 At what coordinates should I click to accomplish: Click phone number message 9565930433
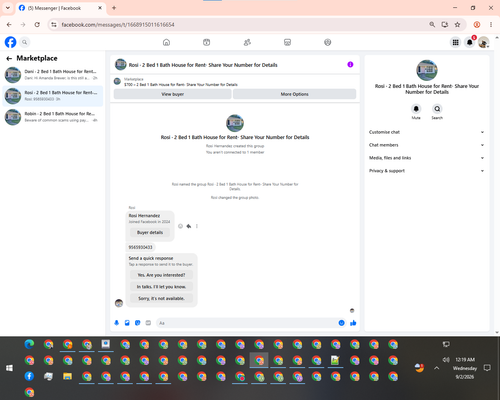140,247
